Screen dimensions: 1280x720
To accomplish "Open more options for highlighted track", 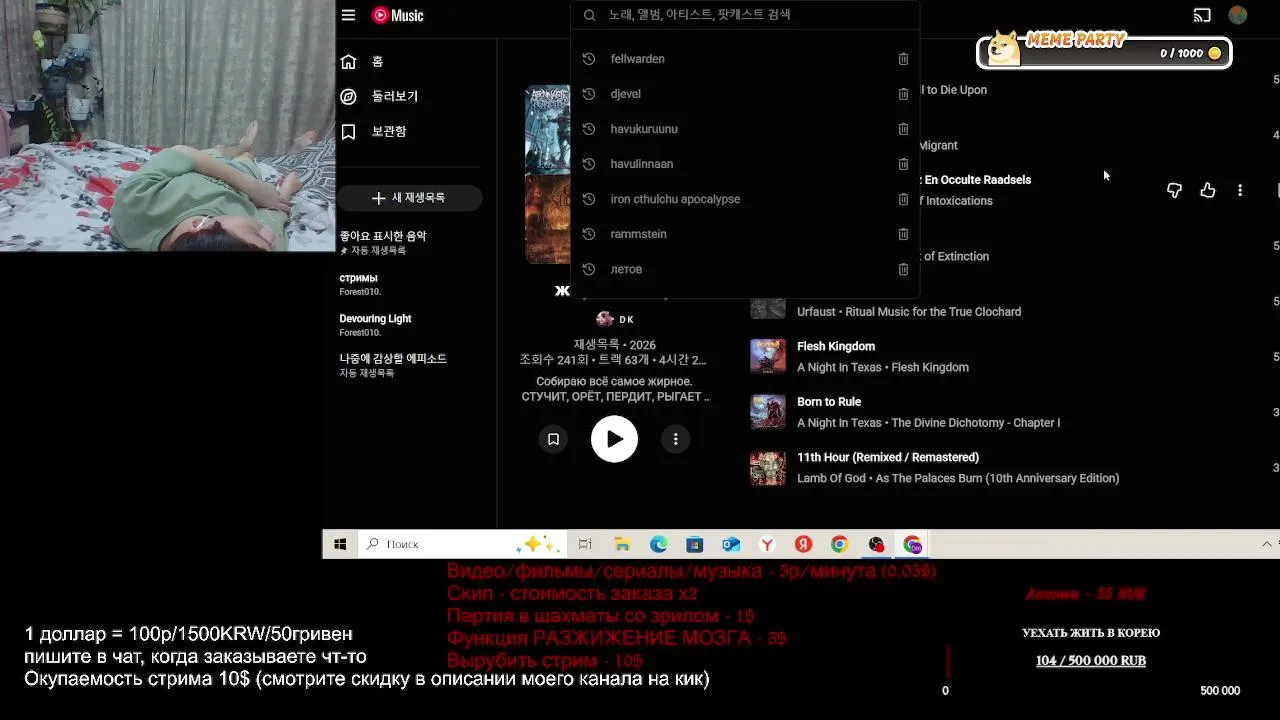I will (x=1240, y=190).
